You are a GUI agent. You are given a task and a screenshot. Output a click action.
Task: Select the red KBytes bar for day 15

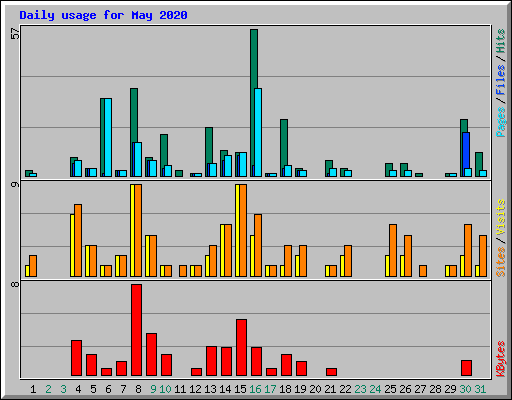(241, 347)
